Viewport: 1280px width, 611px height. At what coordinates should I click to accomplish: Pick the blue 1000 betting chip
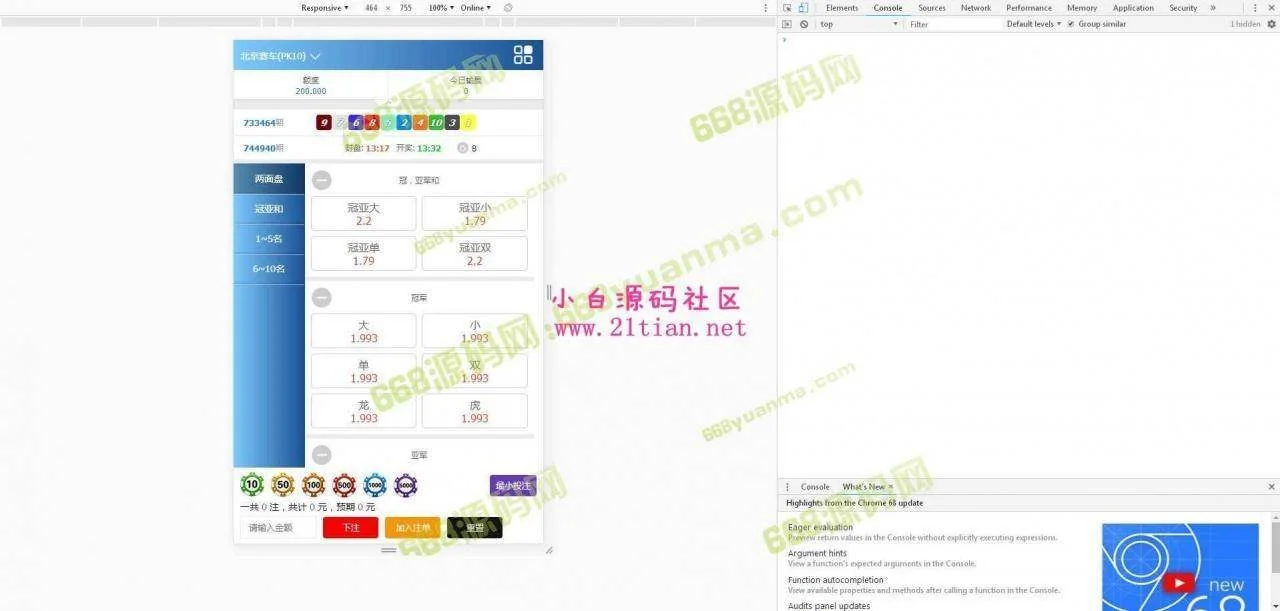click(375, 485)
